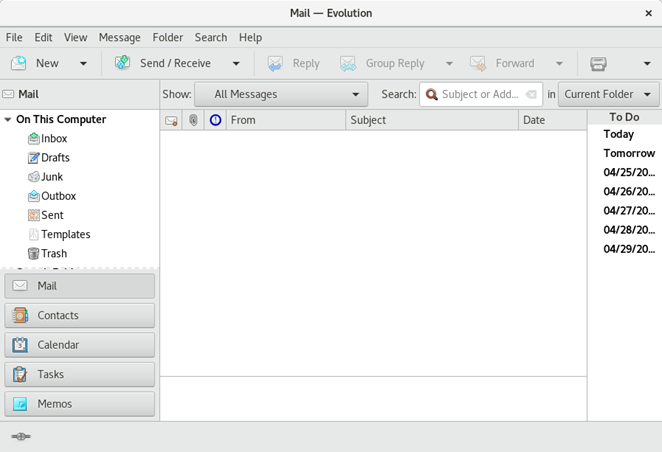Click the New mail envelope icon
662x452 pixels.
[x=19, y=63]
